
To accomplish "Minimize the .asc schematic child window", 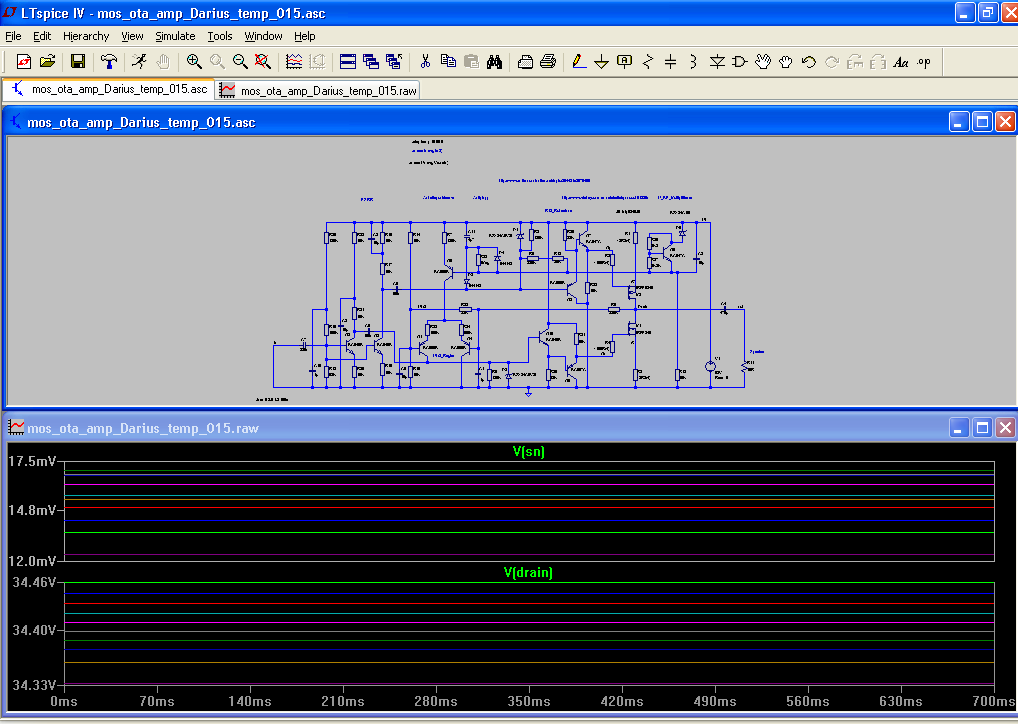I will coord(959,122).
